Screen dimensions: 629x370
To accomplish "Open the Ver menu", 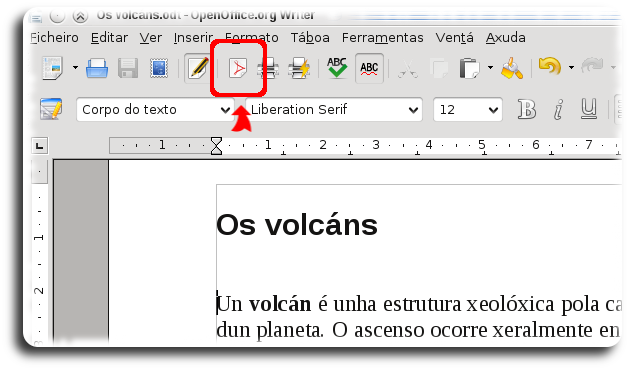I will click(150, 38).
